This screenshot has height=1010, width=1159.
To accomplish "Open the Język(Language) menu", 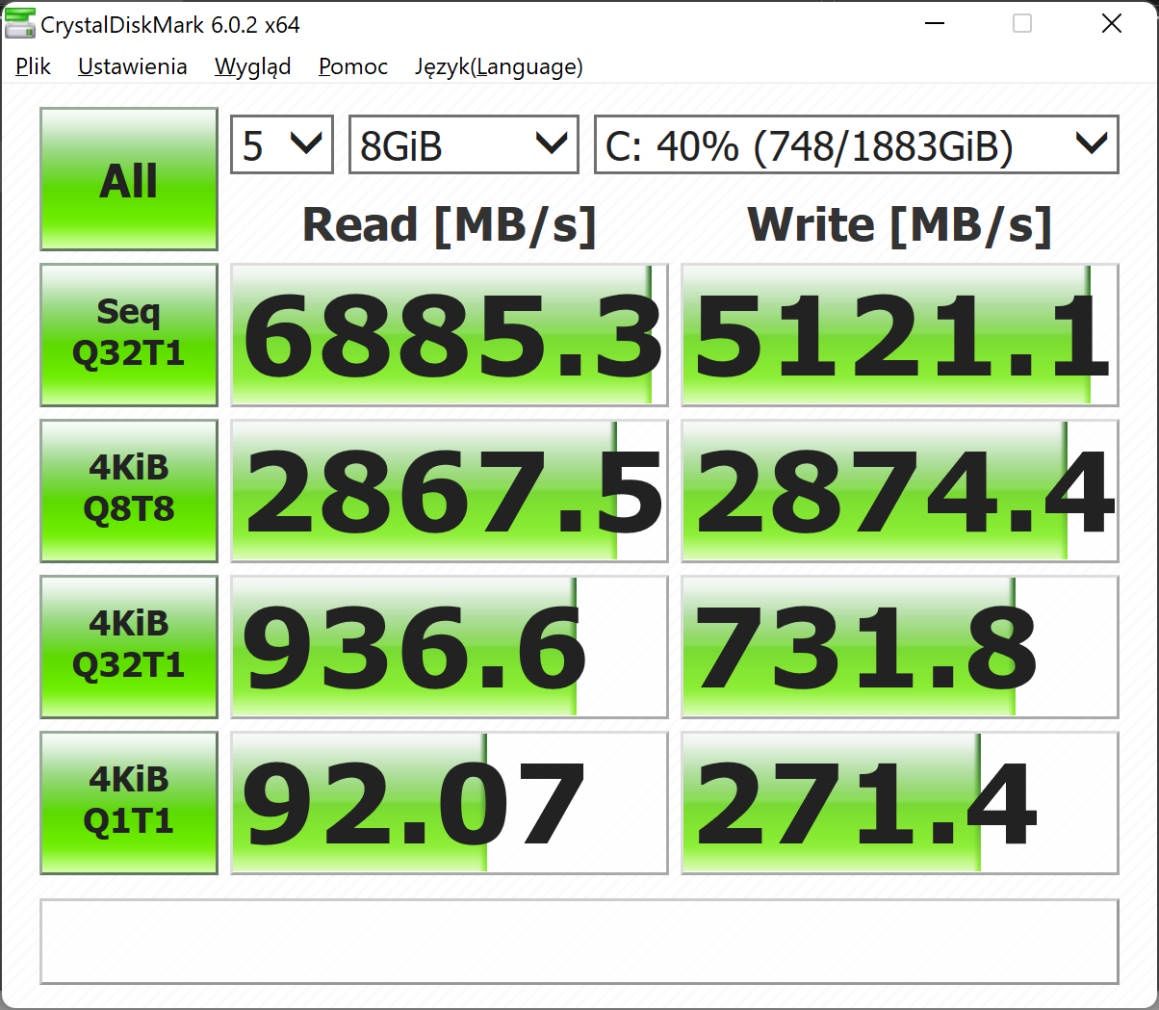I will (x=499, y=67).
